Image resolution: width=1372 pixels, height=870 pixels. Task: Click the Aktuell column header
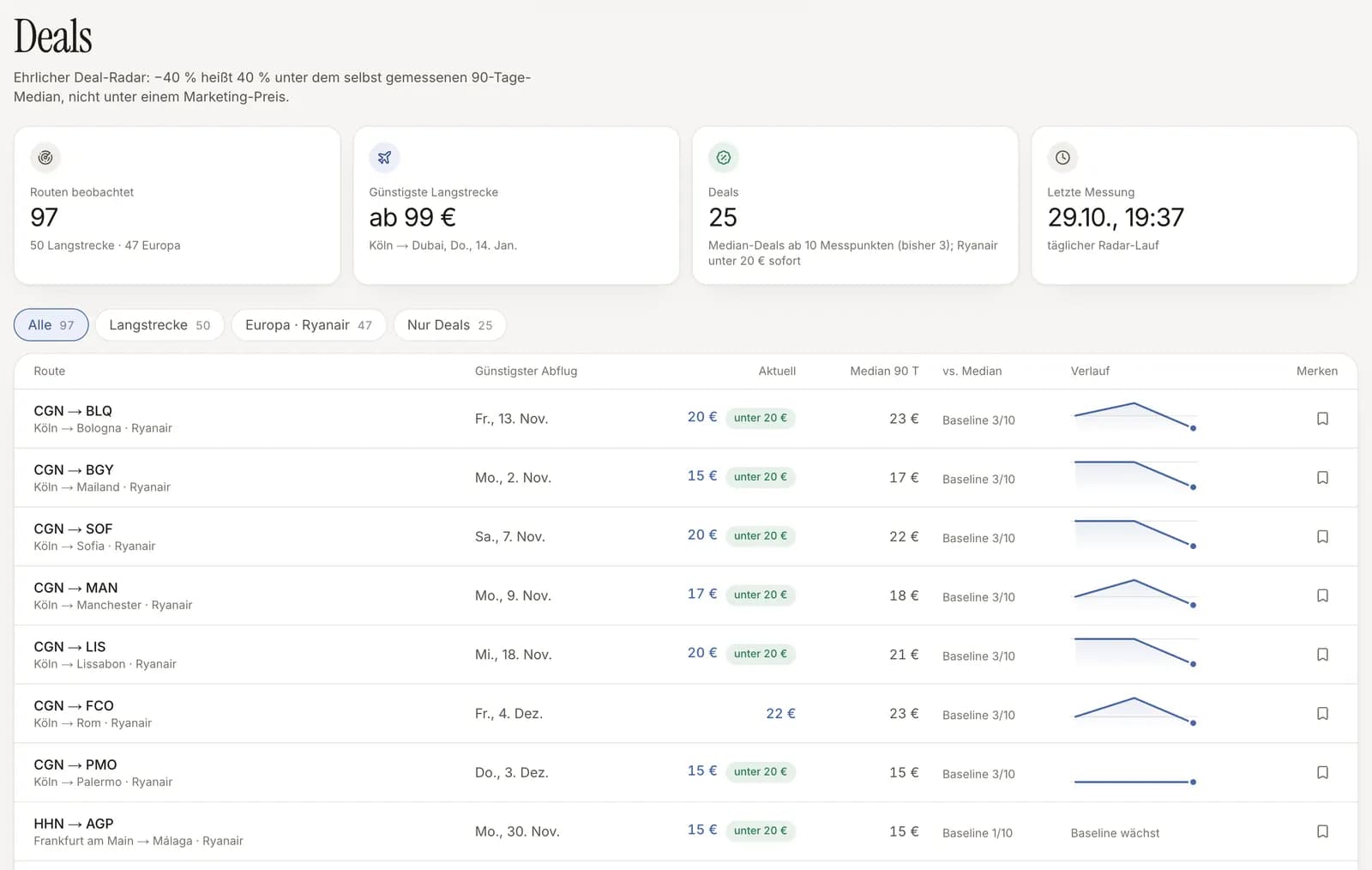coord(777,372)
